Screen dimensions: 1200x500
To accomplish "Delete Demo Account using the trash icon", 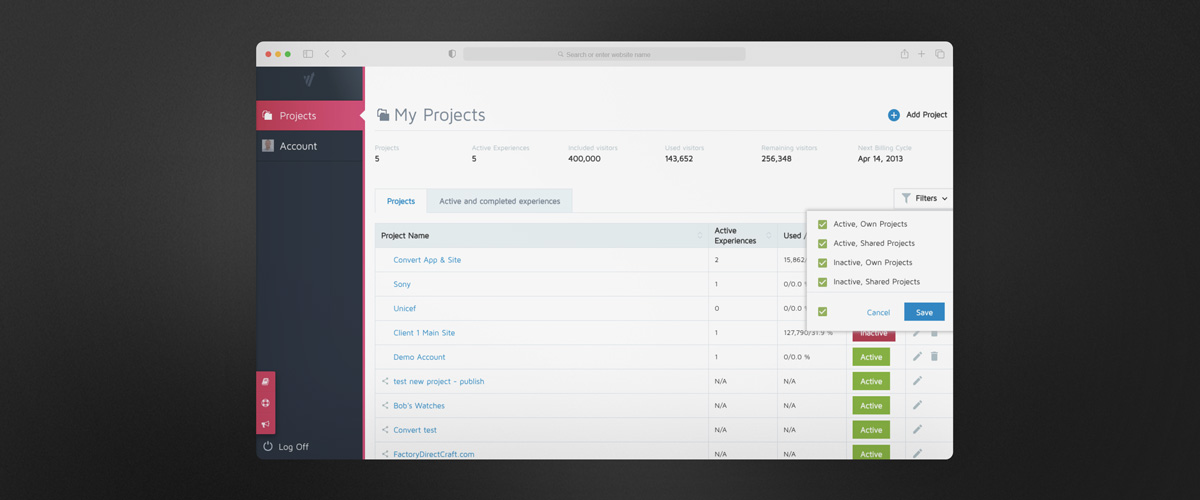I will [x=934, y=357].
